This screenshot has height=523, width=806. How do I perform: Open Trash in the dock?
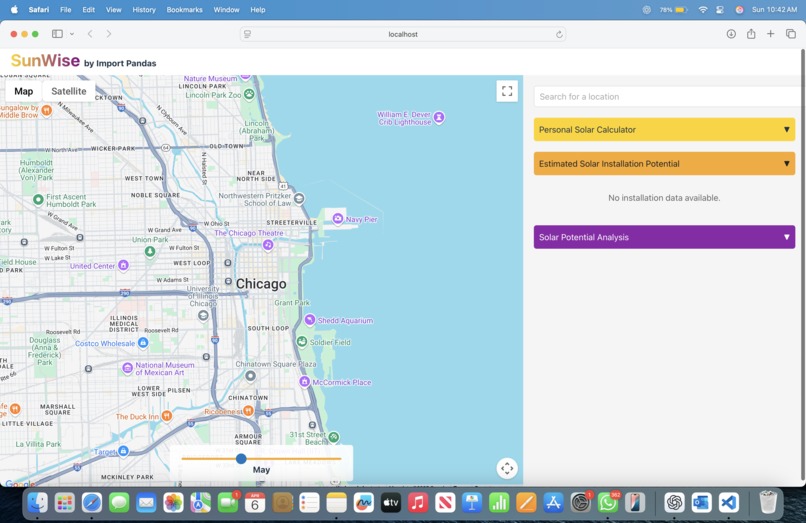point(768,502)
